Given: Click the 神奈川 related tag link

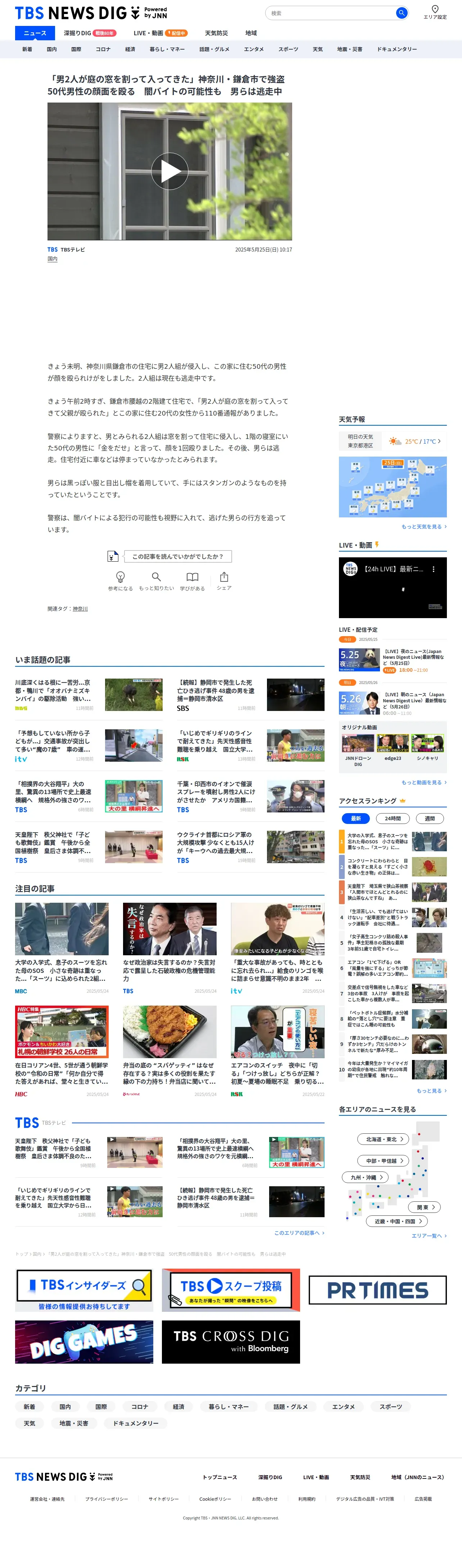Looking at the screenshot, I should point(80,609).
